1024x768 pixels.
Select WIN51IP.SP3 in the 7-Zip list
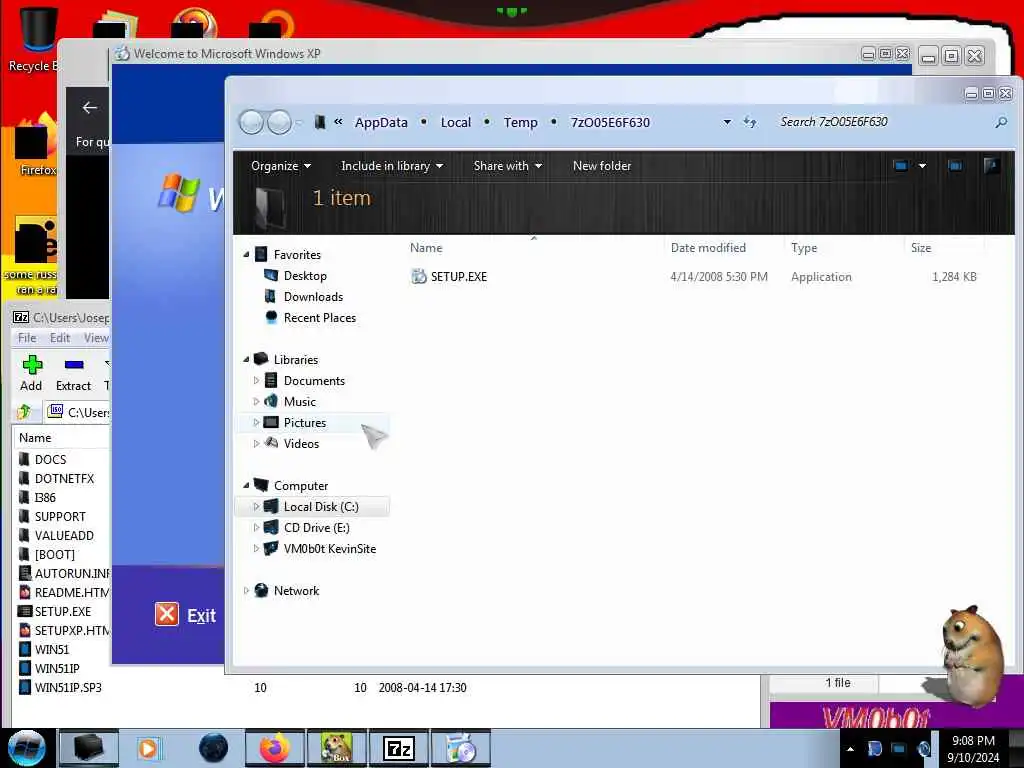pos(68,688)
